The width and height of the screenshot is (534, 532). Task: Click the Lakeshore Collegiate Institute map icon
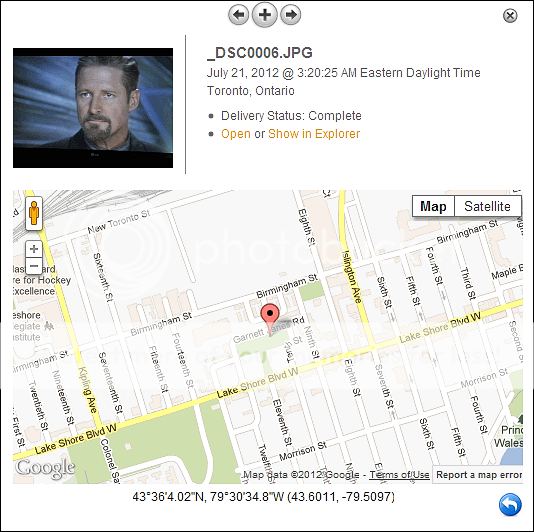click(x=49, y=326)
